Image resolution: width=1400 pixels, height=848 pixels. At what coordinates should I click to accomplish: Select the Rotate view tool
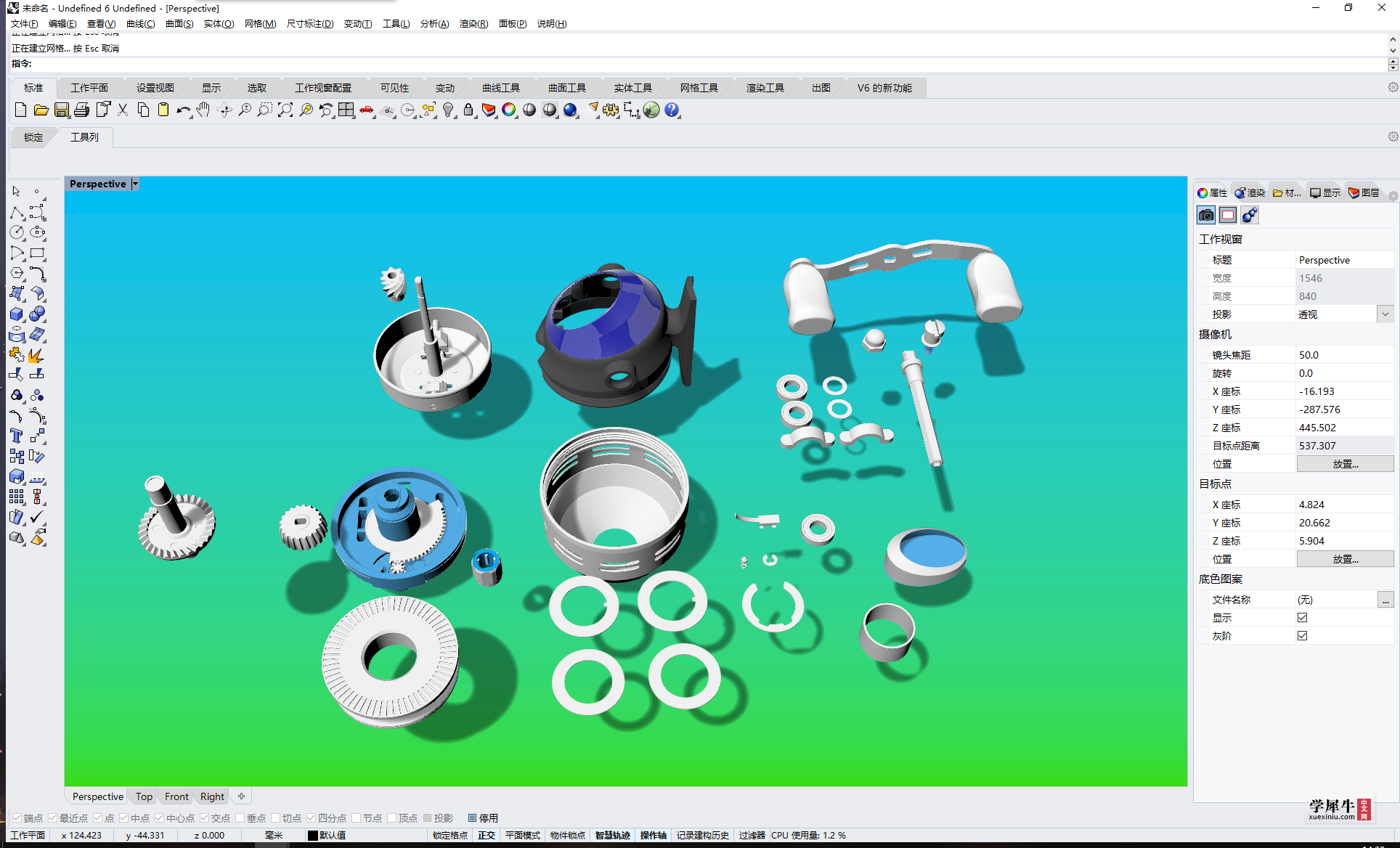click(224, 110)
